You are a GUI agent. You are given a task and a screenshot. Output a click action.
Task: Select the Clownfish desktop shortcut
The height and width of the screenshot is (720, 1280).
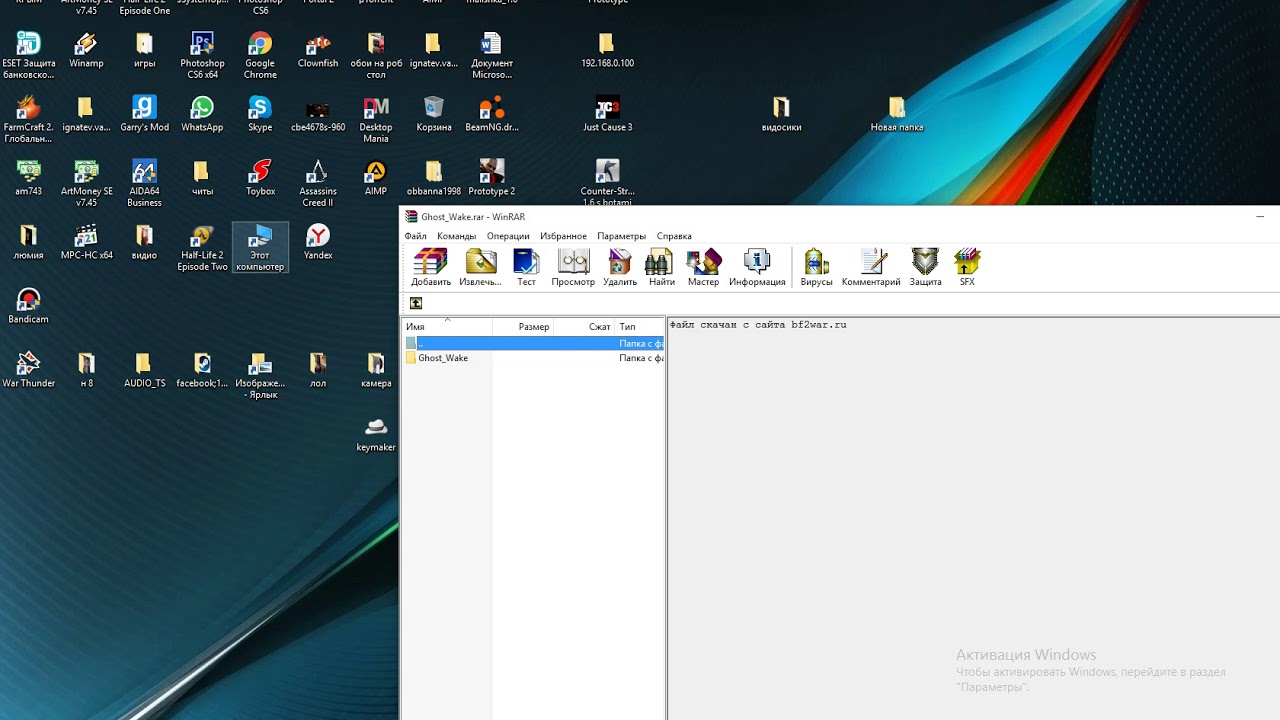[318, 50]
